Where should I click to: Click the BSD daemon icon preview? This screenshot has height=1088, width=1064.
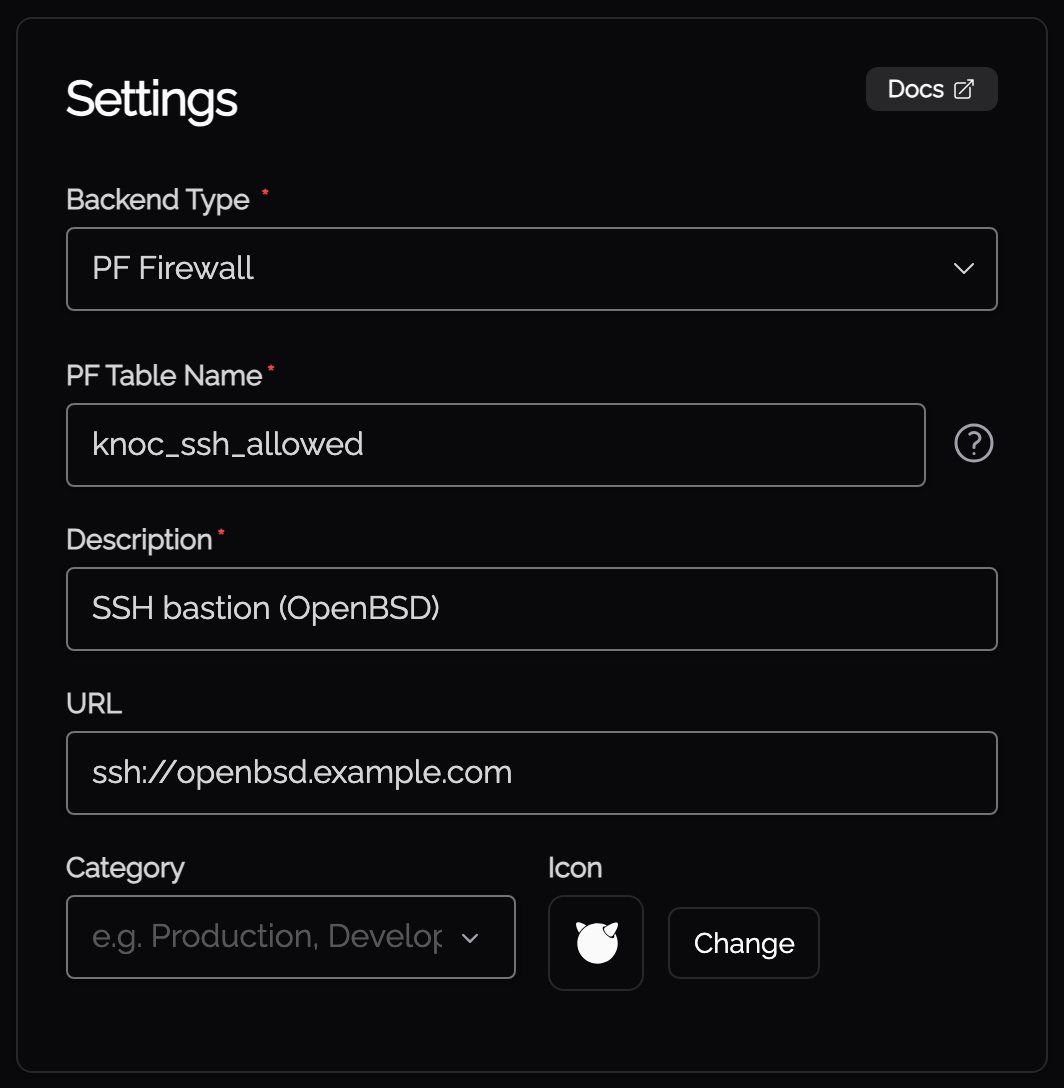[596, 942]
